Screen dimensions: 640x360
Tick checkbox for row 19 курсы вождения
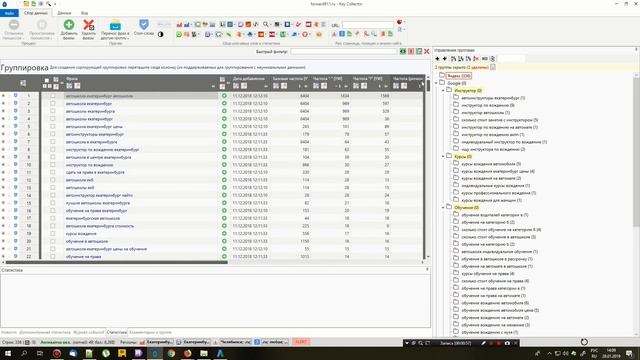(x=53, y=233)
